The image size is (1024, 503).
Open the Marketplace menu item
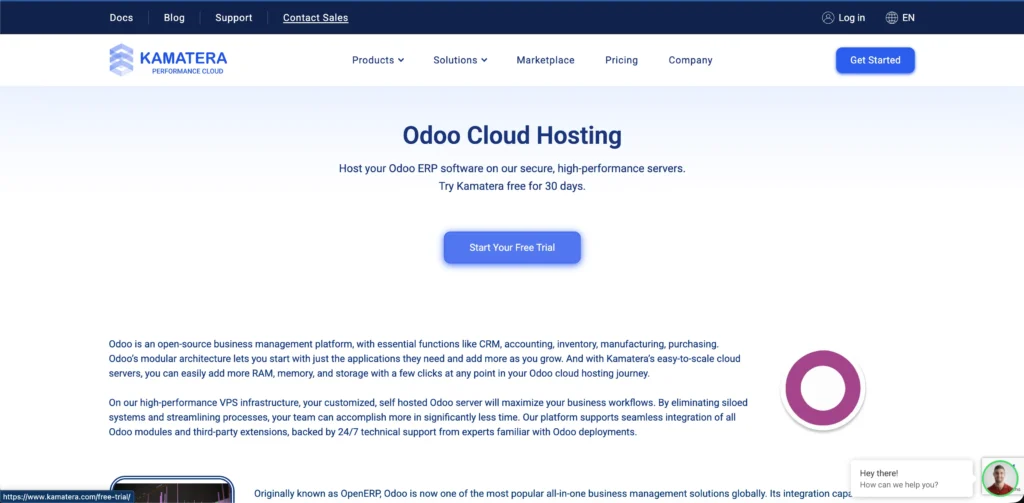(x=545, y=60)
